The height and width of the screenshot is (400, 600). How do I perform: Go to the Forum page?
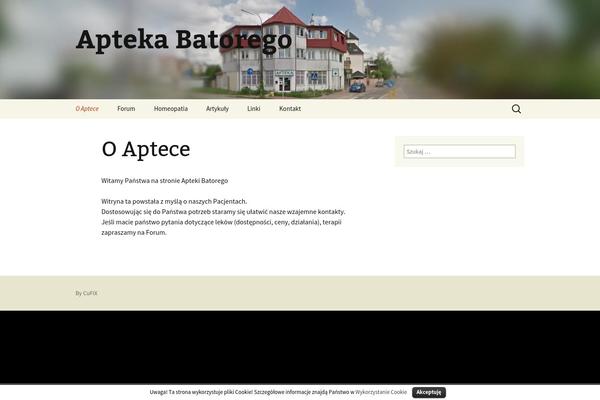126,109
